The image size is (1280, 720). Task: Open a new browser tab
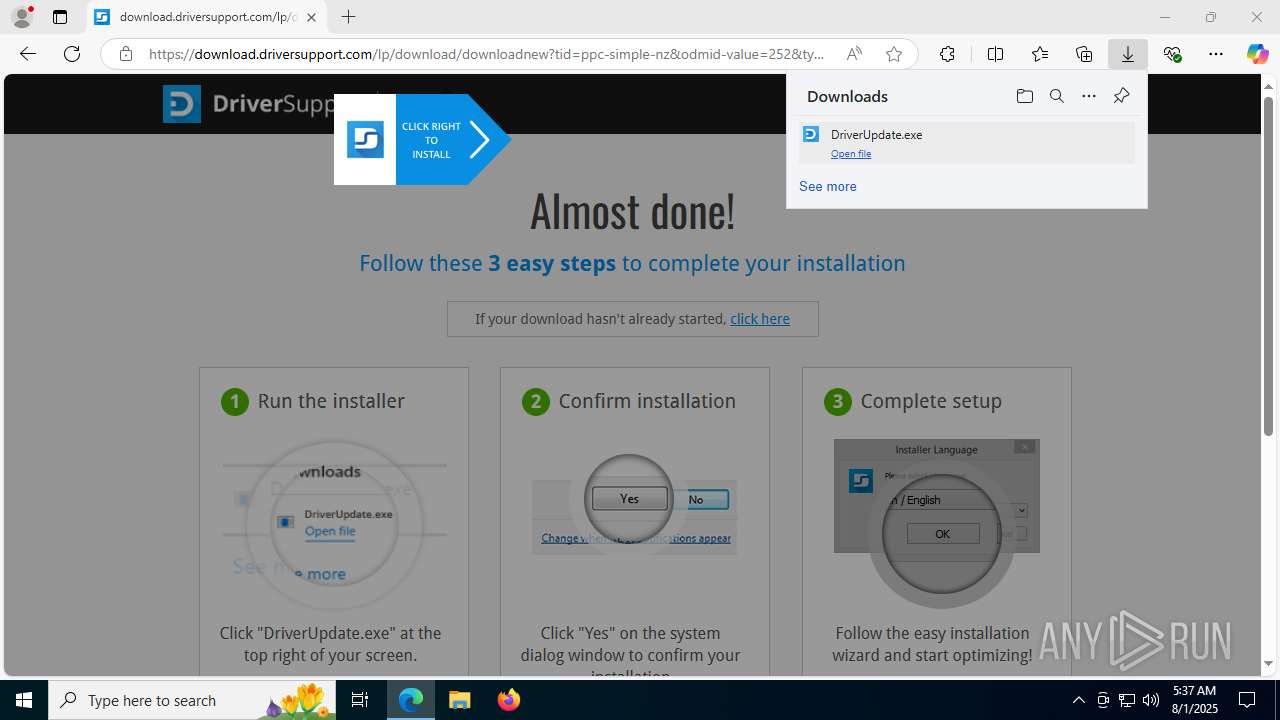click(348, 17)
